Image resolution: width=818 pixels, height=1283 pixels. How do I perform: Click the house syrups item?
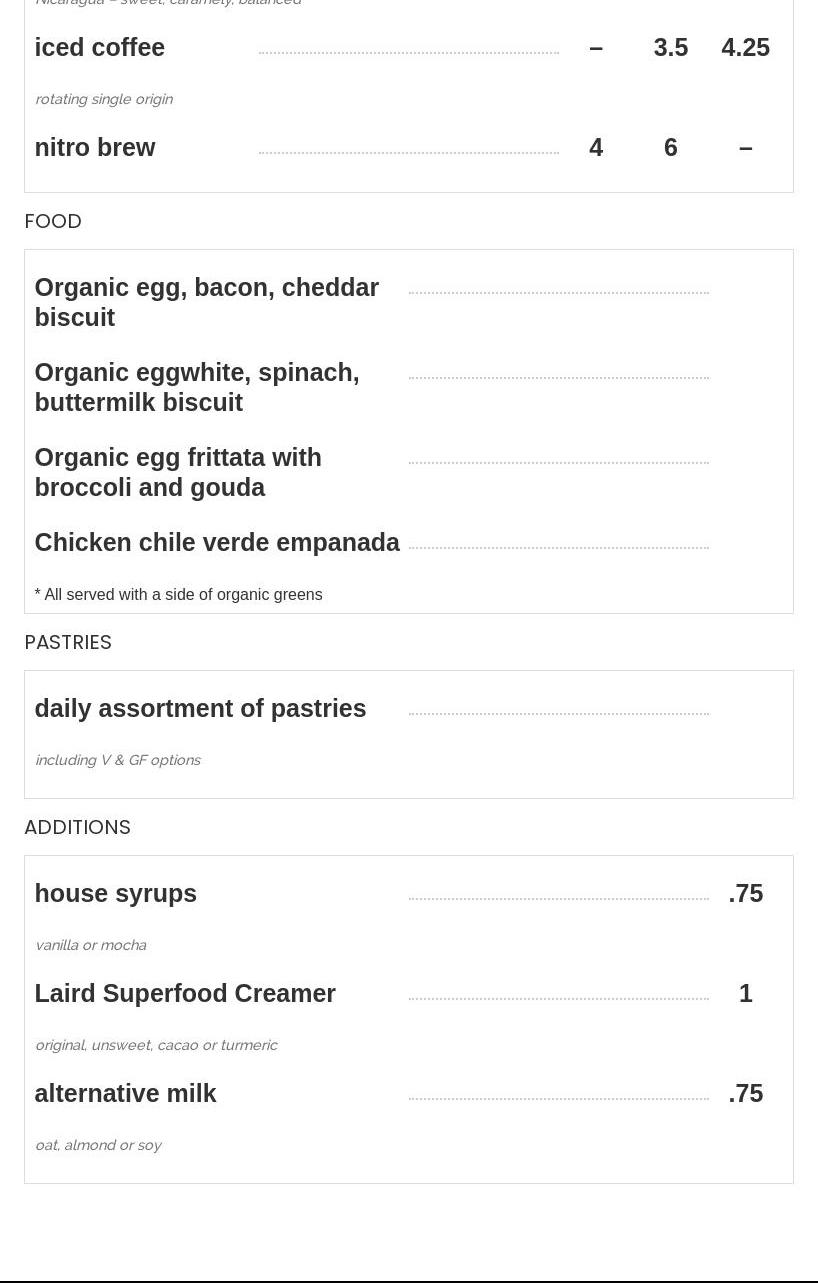pyautogui.click(x=116, y=893)
